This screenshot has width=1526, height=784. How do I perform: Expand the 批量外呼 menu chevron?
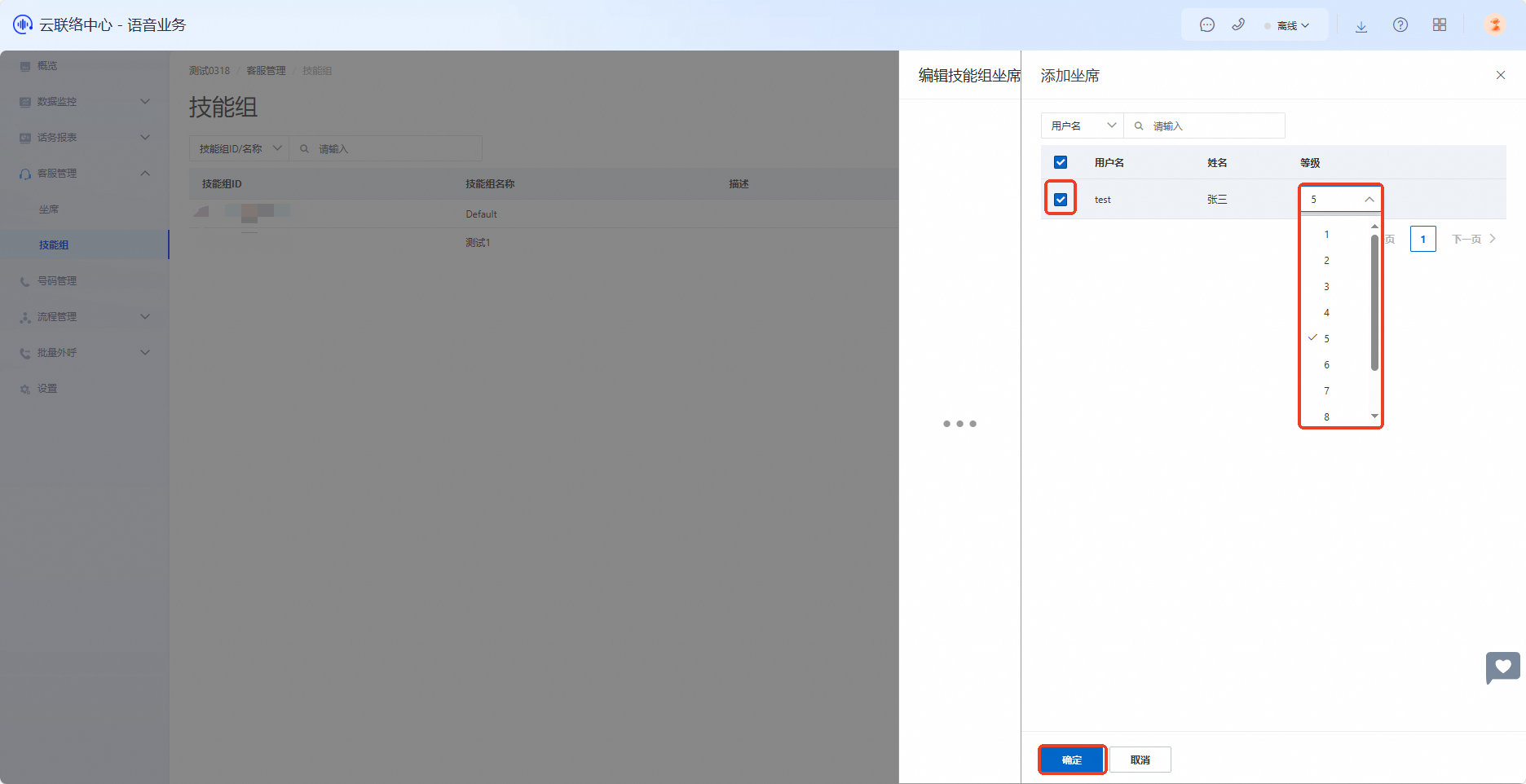pyautogui.click(x=145, y=353)
